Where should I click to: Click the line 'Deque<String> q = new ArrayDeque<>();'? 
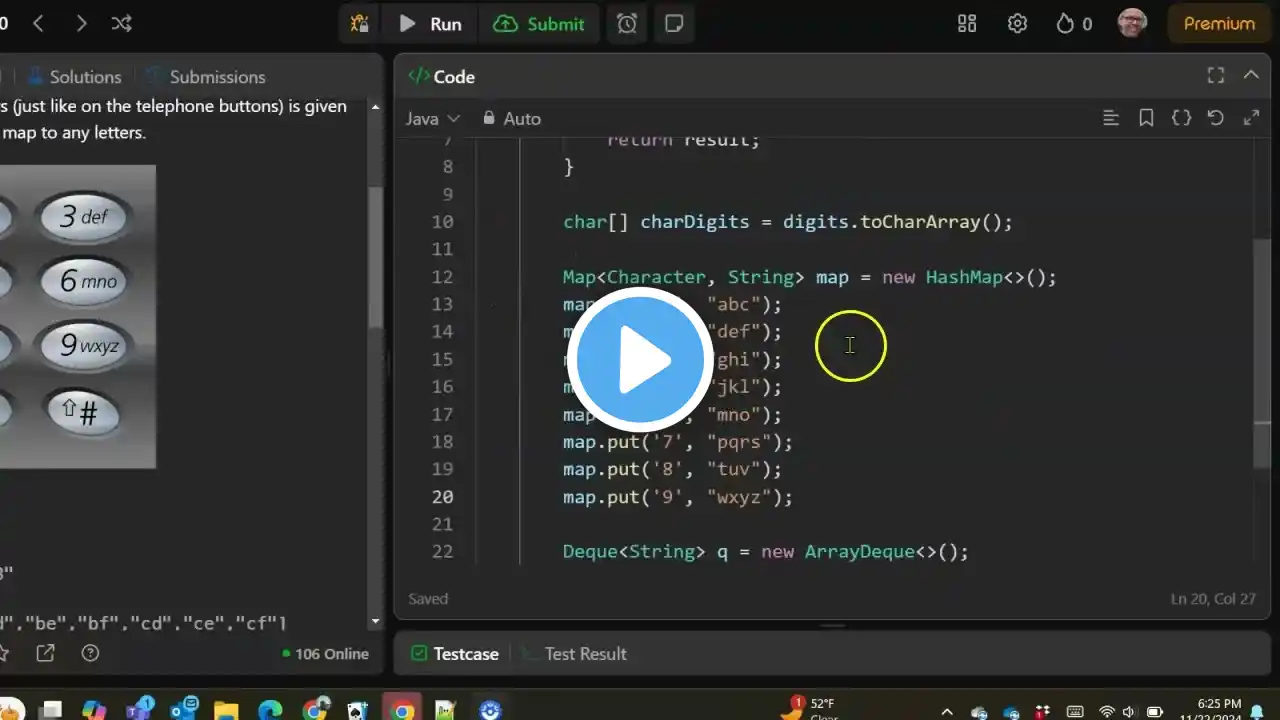(x=766, y=552)
